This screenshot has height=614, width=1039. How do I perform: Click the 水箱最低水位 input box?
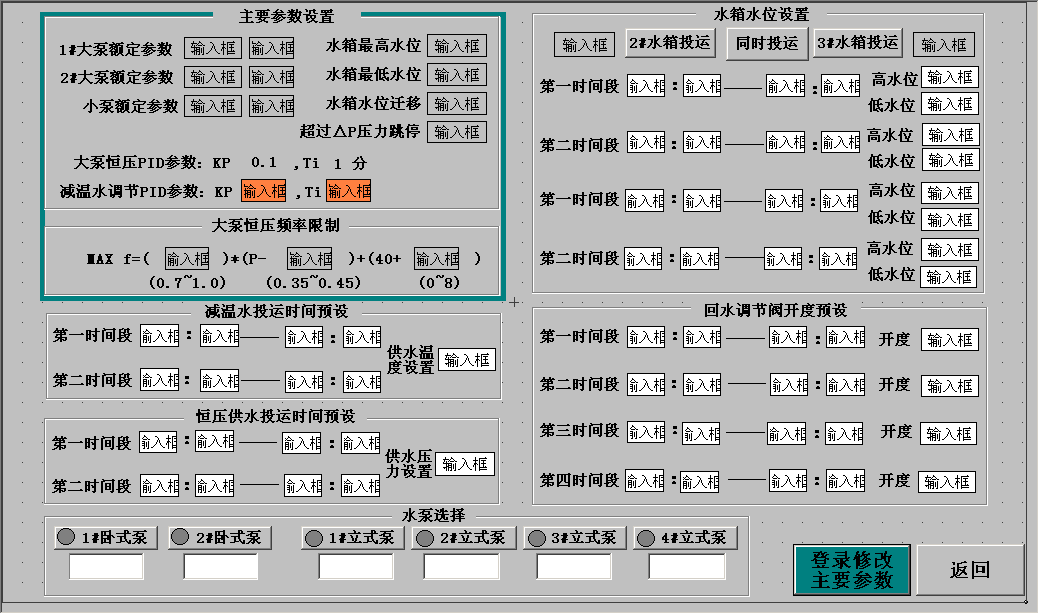[x=457, y=74]
